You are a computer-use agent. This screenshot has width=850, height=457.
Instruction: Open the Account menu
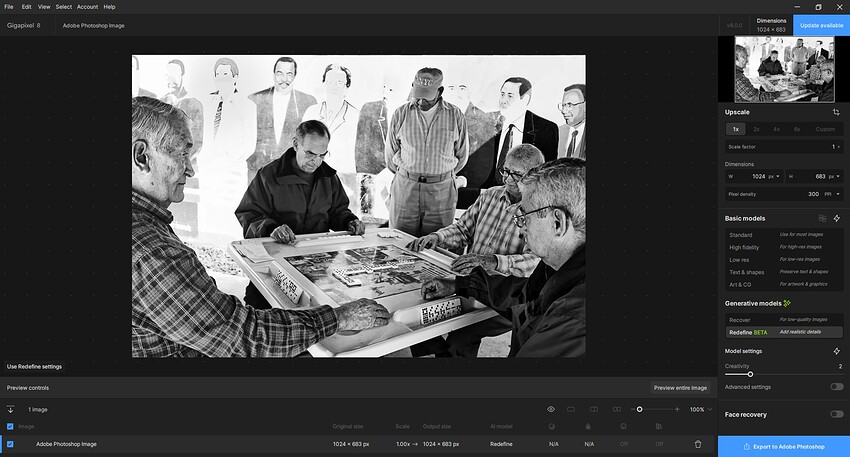point(87,6)
